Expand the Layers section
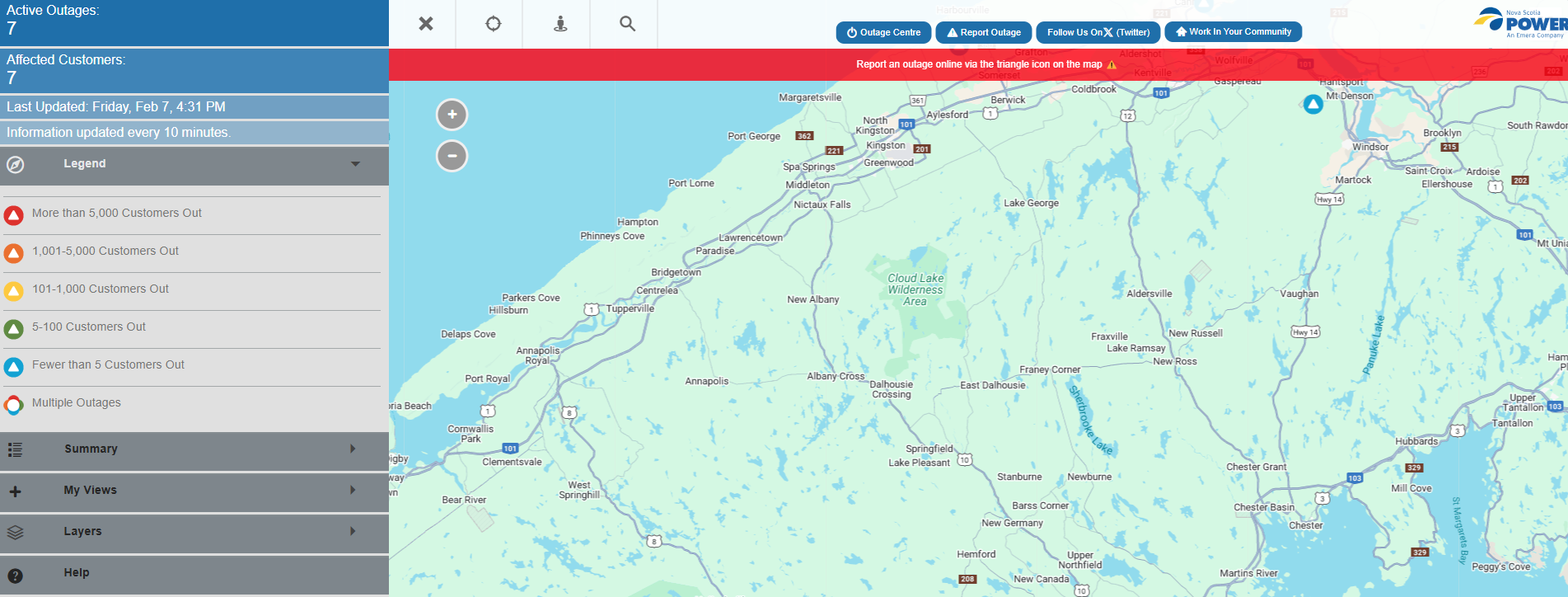 tap(353, 532)
